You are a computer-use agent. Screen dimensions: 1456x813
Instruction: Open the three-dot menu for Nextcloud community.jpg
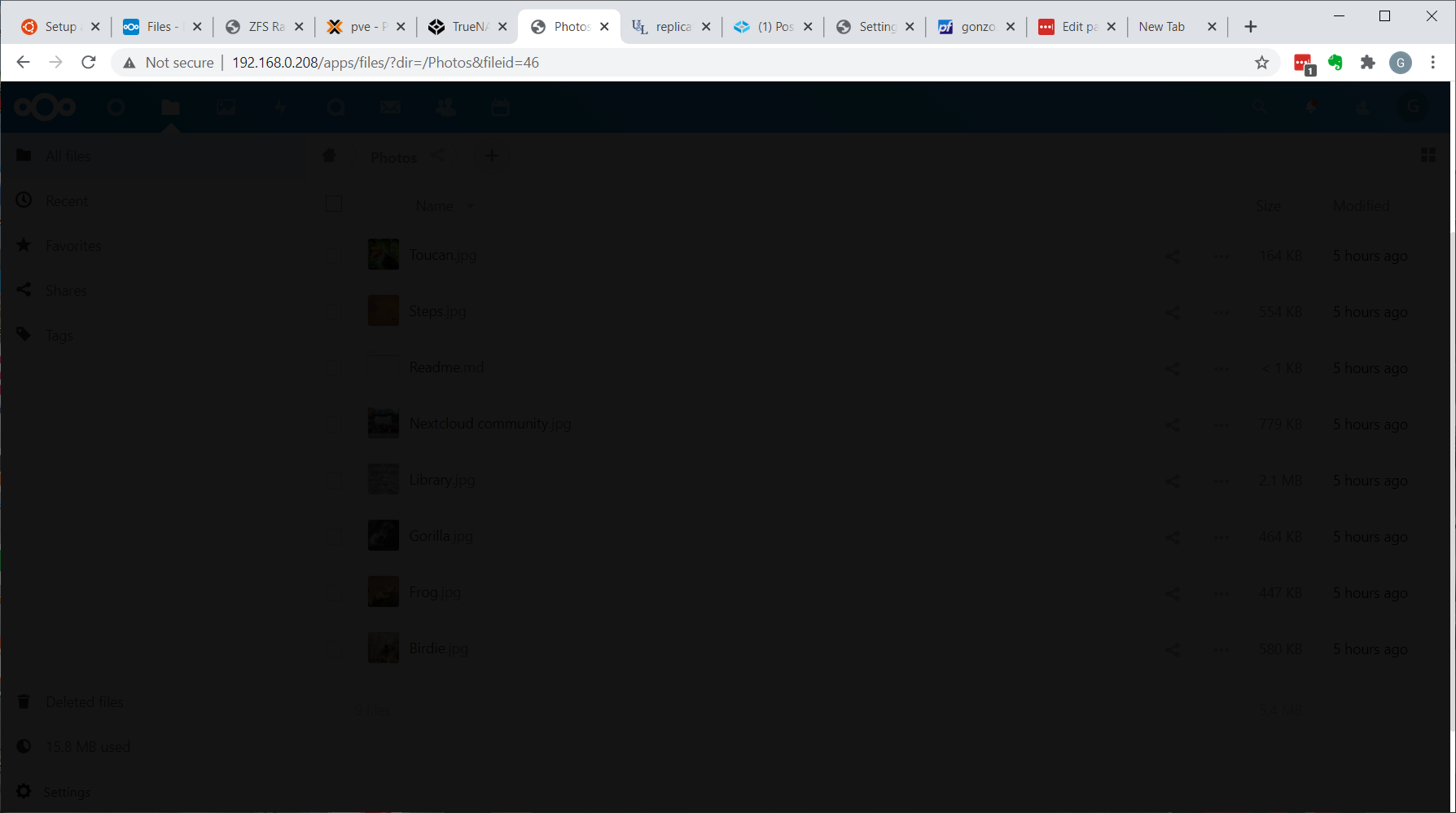pyautogui.click(x=1221, y=425)
